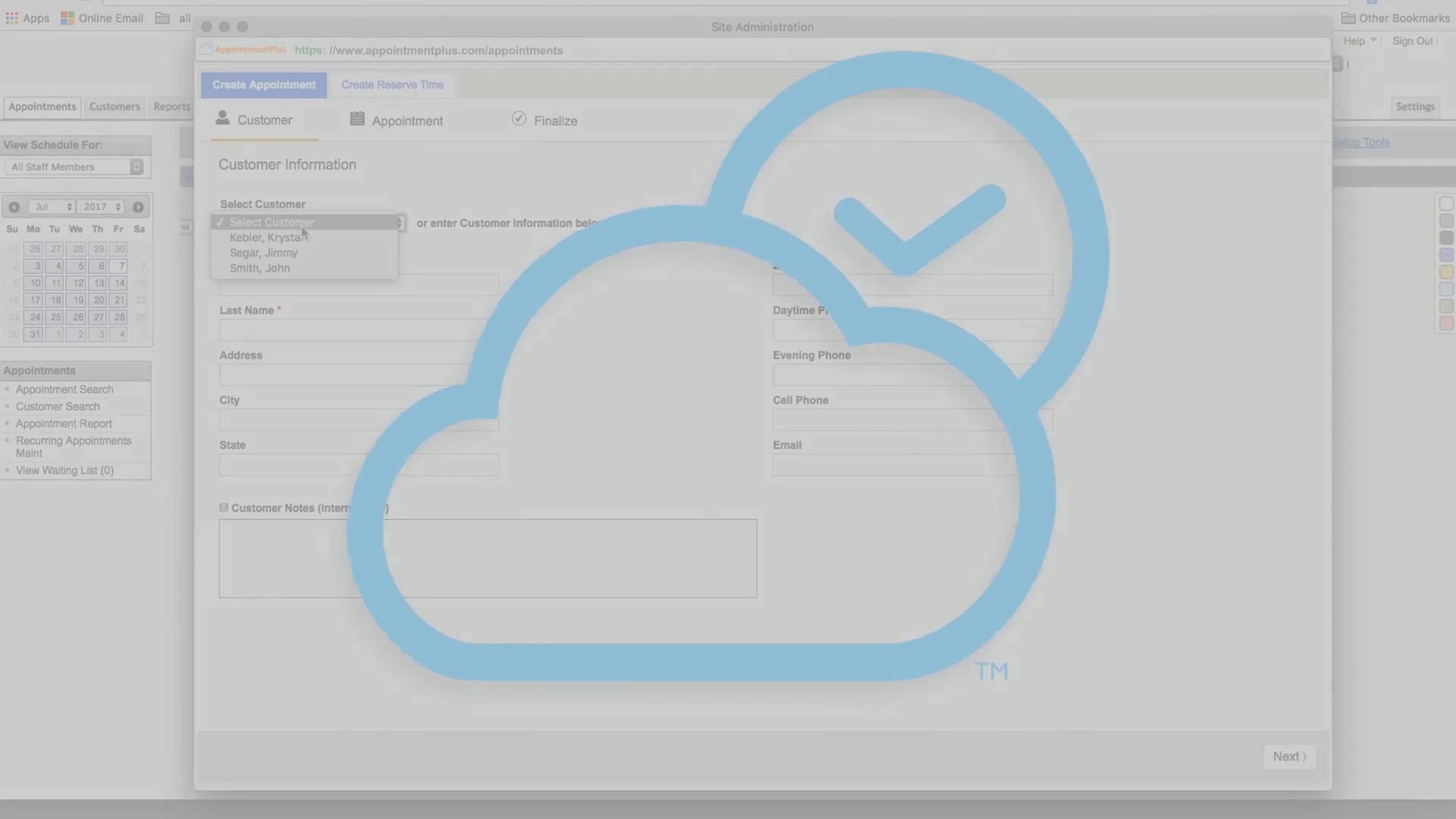1456x819 pixels.
Task: Choose Smith, John from the customer list
Action: pos(304,268)
